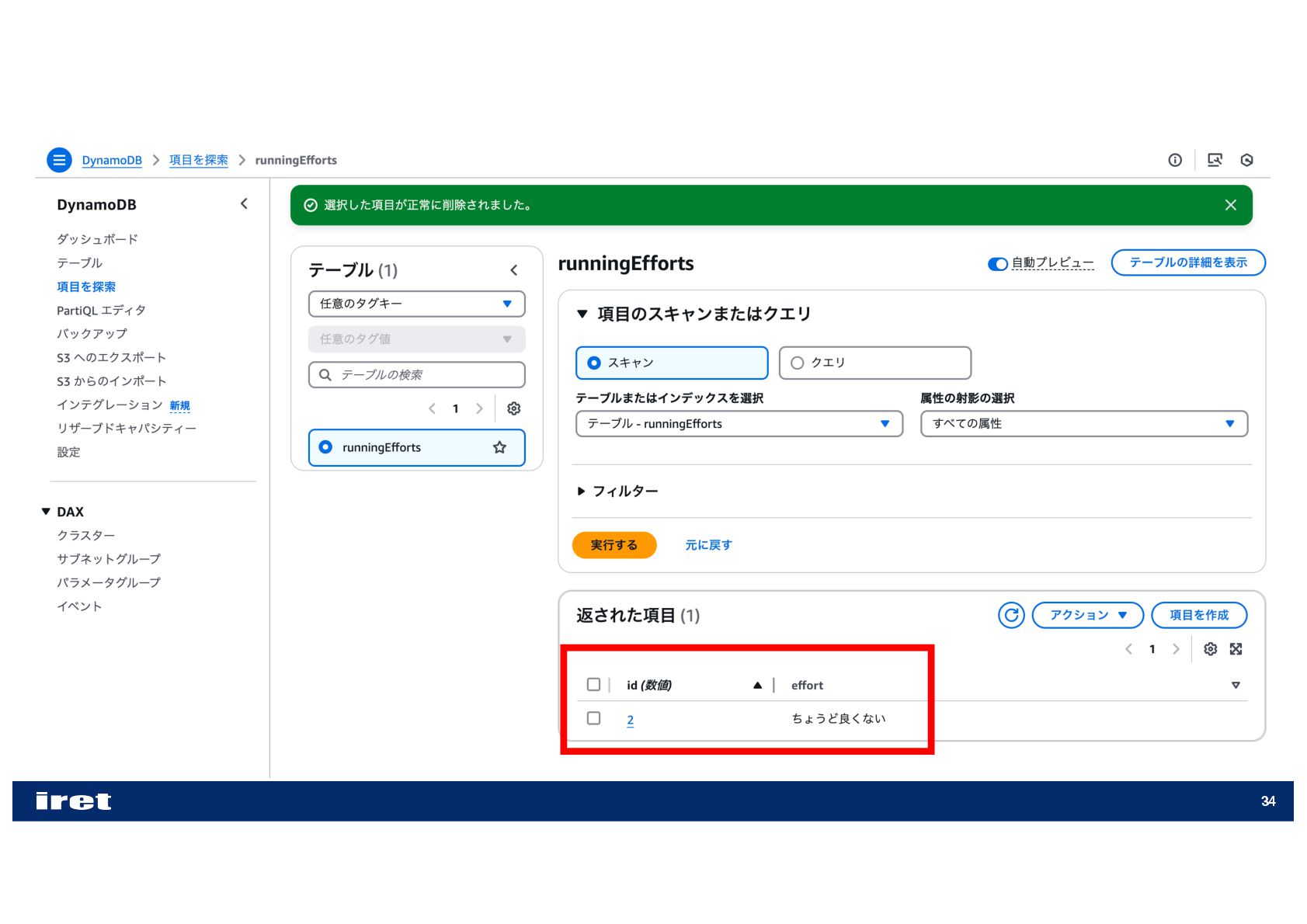
Task: Collapse the DynamoDB sidebar with the chevron
Action: (244, 203)
